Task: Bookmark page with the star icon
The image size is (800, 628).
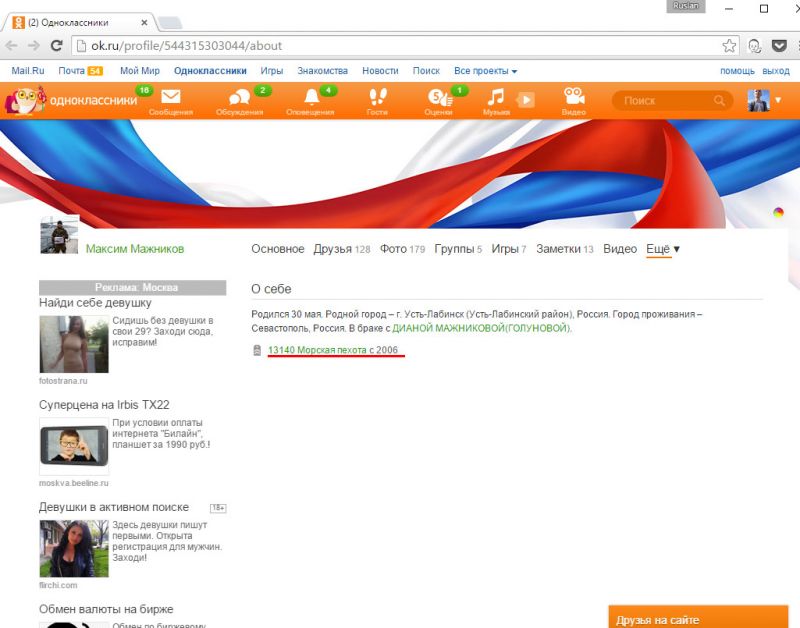Action: point(730,45)
